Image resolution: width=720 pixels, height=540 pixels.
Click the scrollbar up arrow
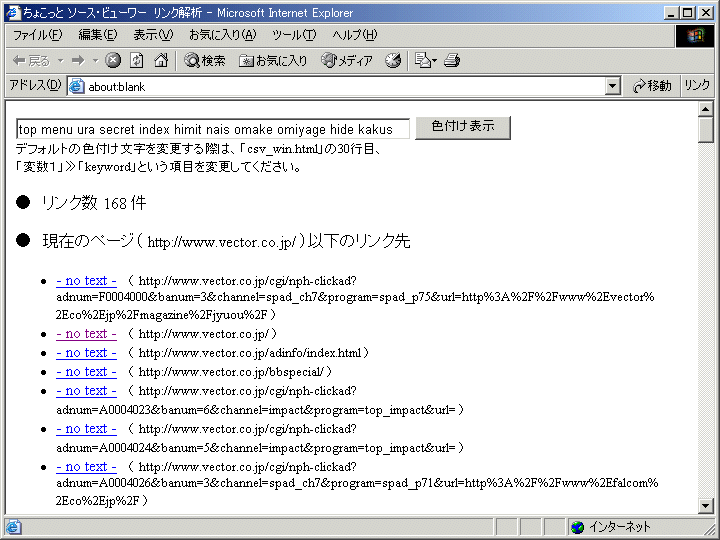click(705, 109)
